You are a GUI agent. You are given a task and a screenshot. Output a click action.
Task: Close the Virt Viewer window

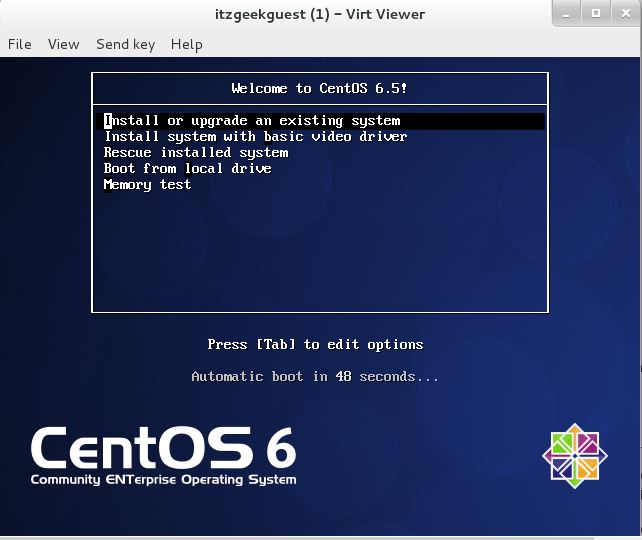point(626,14)
